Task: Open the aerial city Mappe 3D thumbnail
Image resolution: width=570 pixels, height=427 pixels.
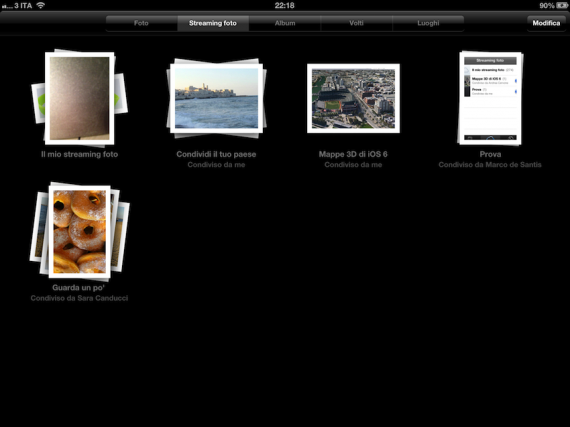Action: [x=353, y=98]
